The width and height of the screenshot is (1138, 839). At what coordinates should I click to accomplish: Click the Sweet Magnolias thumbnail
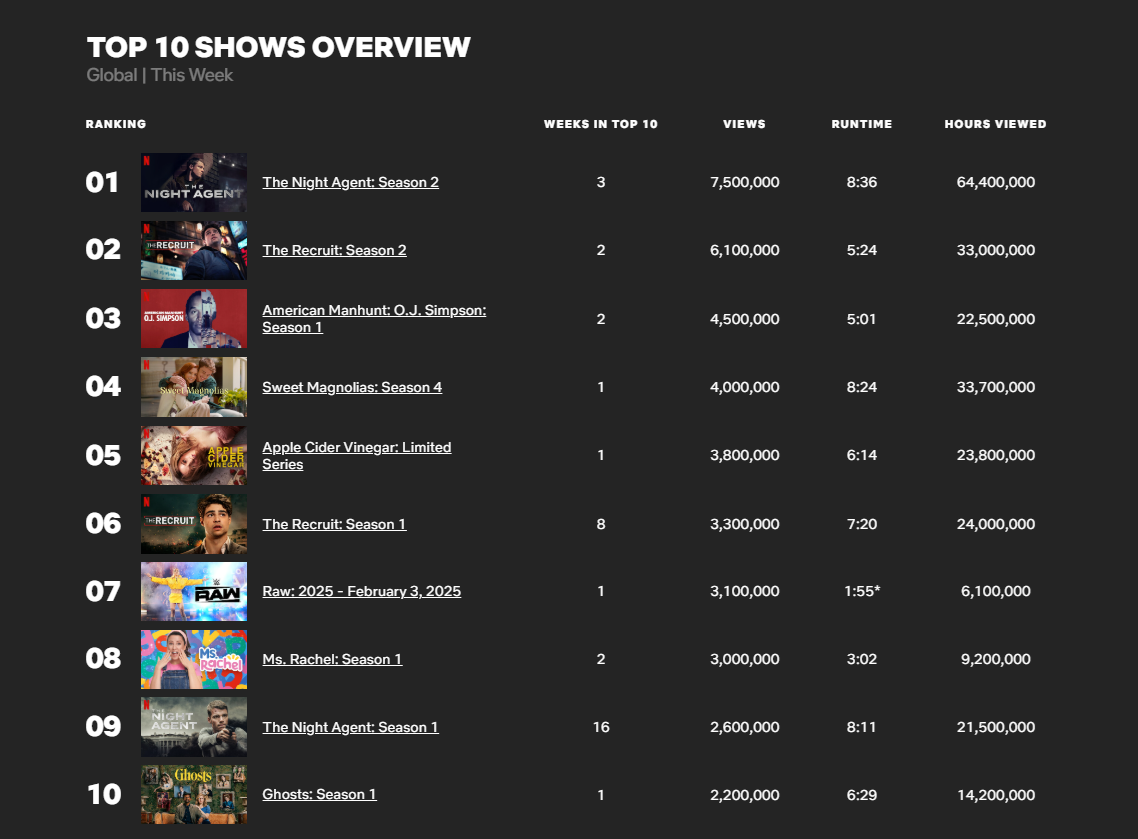click(194, 387)
